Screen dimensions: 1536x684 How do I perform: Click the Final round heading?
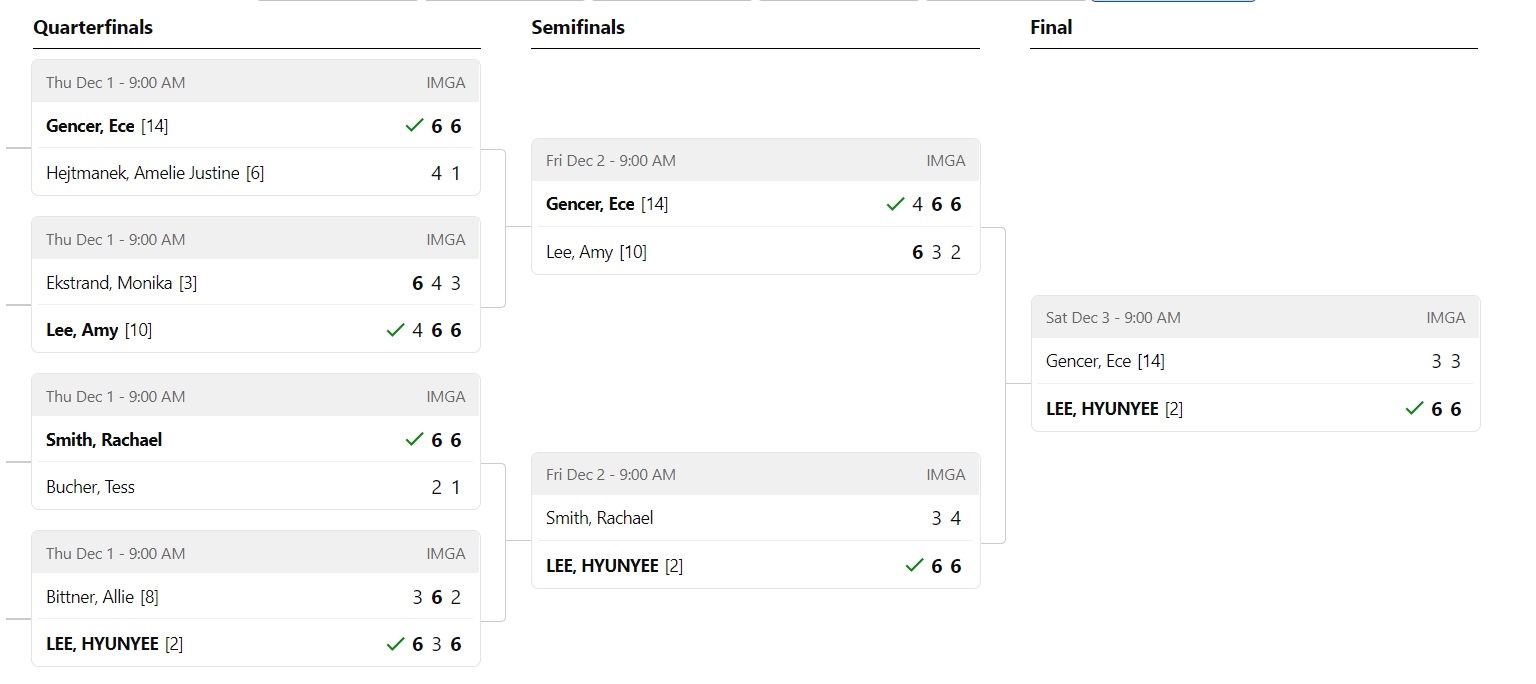tap(1051, 28)
